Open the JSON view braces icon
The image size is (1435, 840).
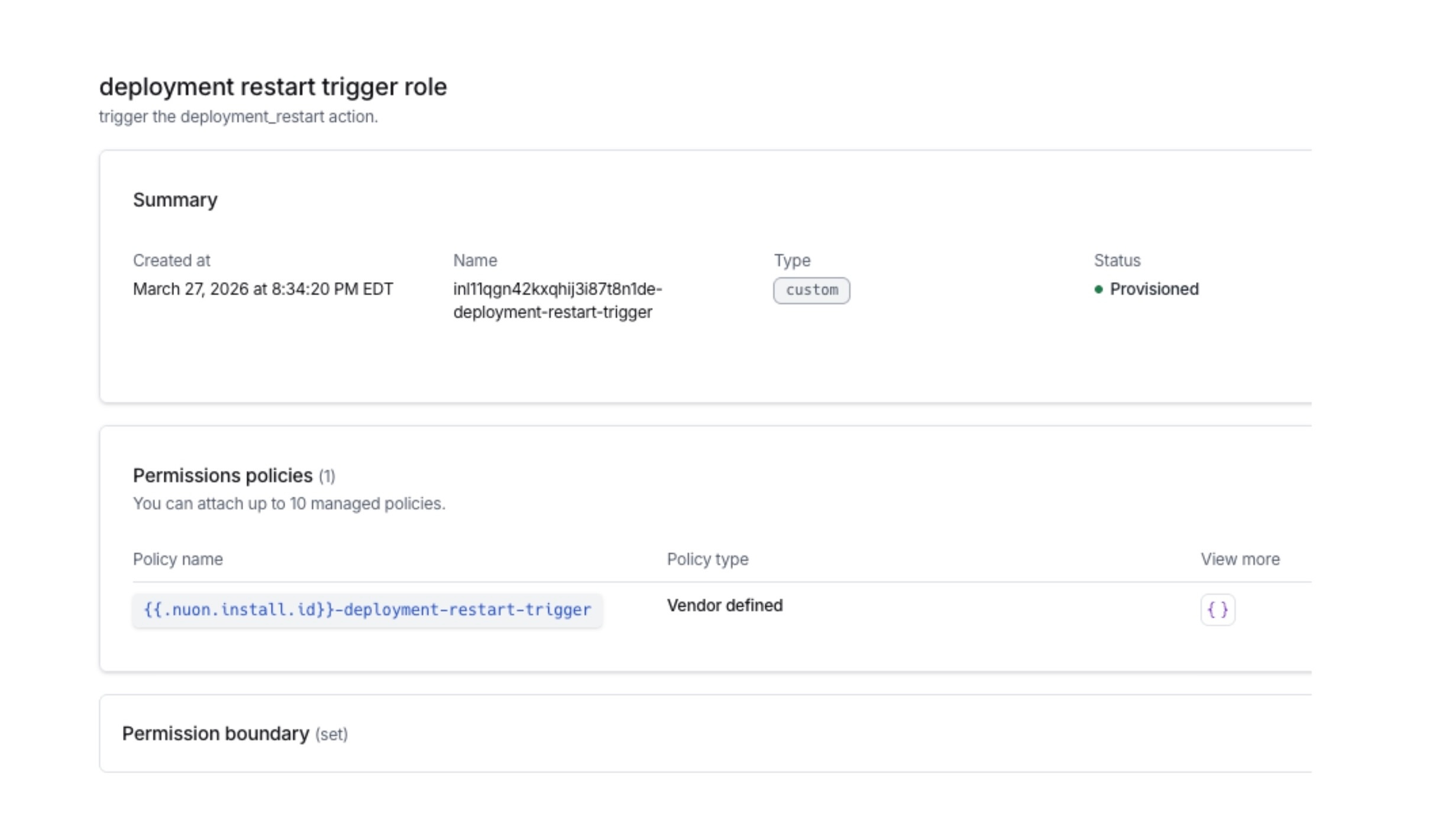click(1217, 609)
